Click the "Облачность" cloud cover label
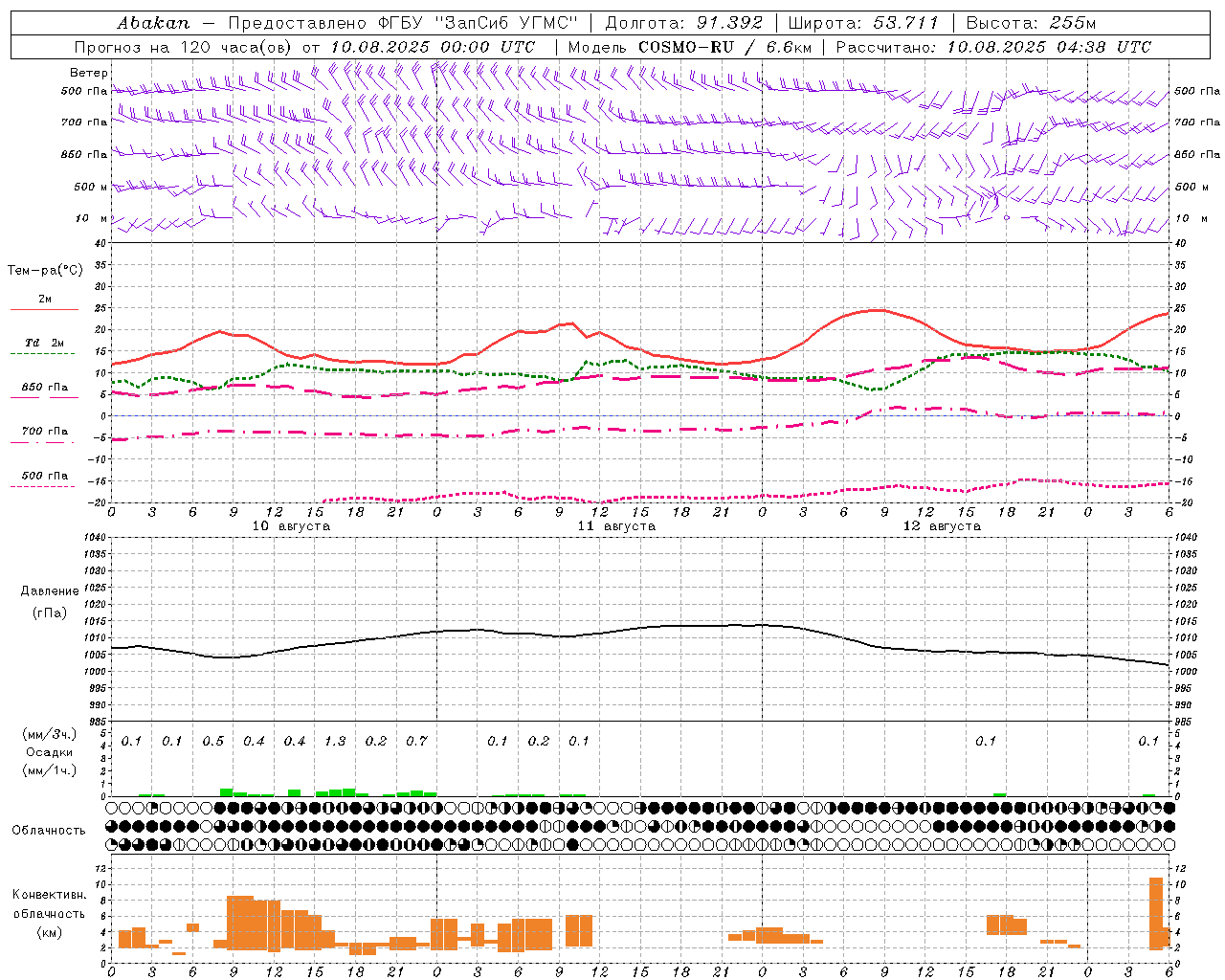The image size is (1225, 980). [48, 831]
